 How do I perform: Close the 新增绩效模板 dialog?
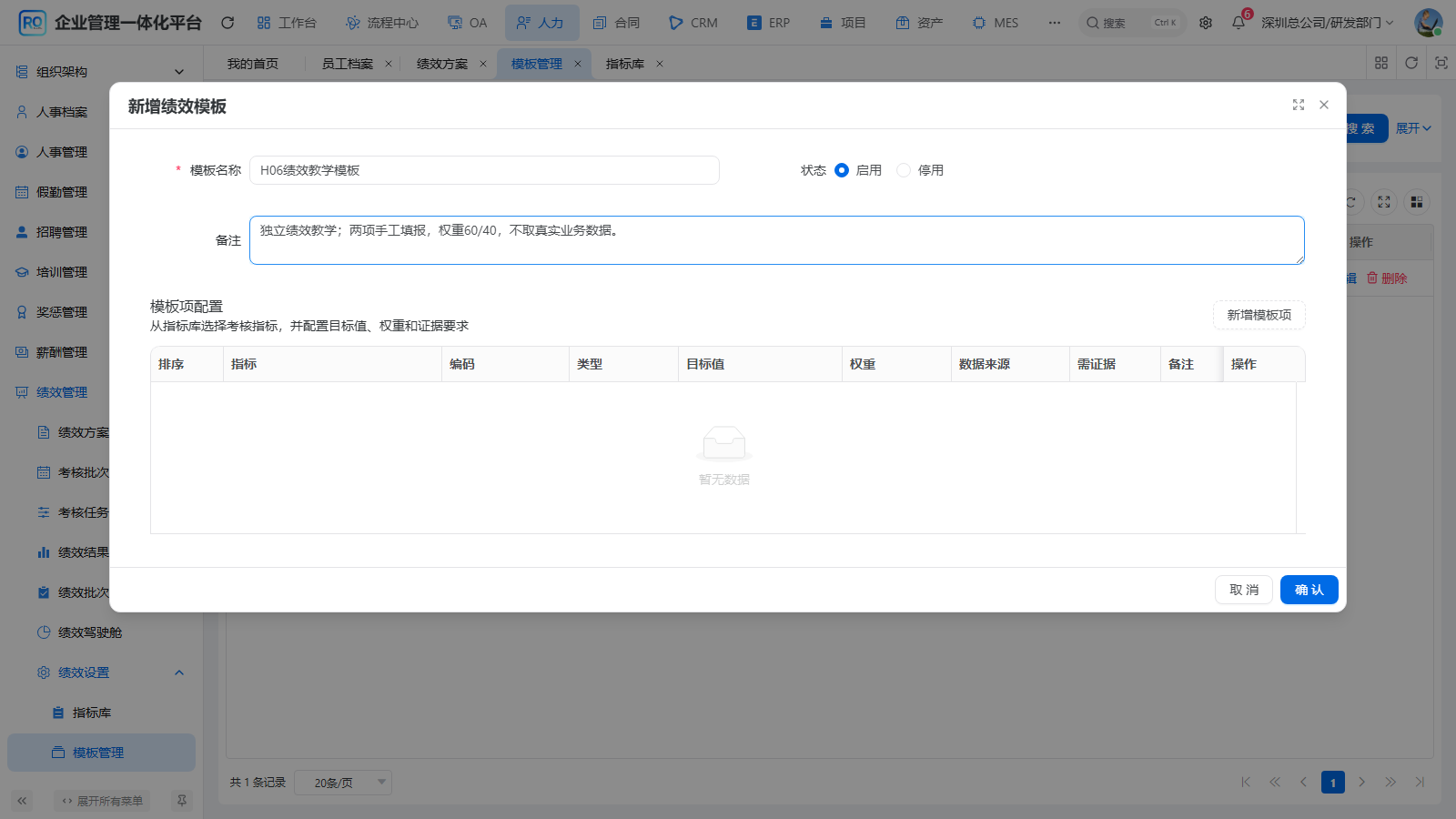pos(1324,106)
